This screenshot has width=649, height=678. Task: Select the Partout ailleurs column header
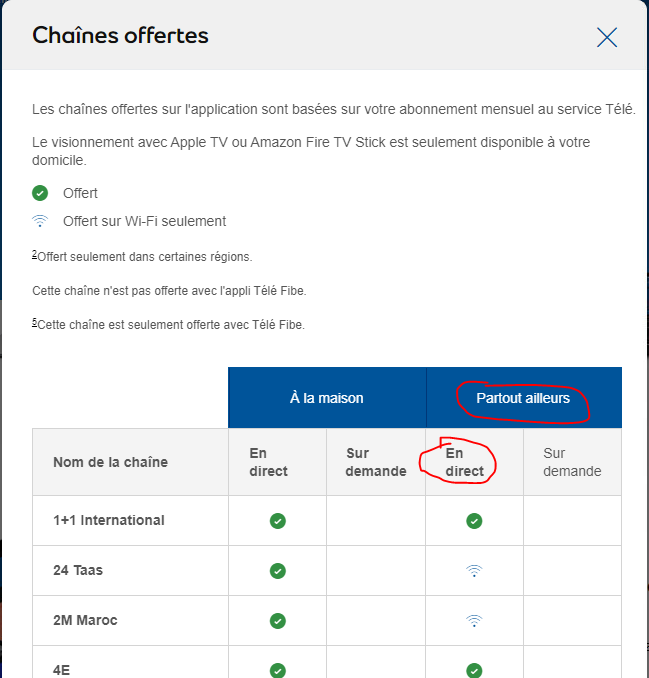(523, 398)
